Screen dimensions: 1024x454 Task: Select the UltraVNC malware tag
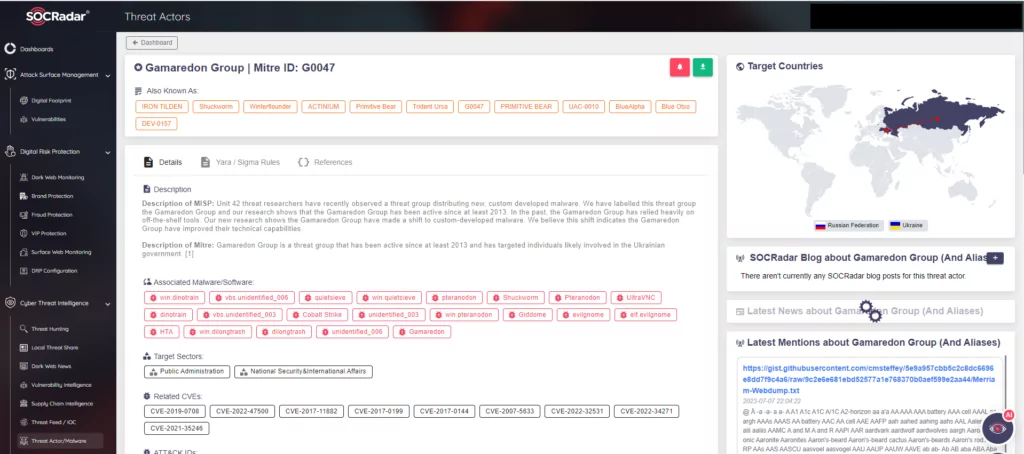pyautogui.click(x=637, y=298)
